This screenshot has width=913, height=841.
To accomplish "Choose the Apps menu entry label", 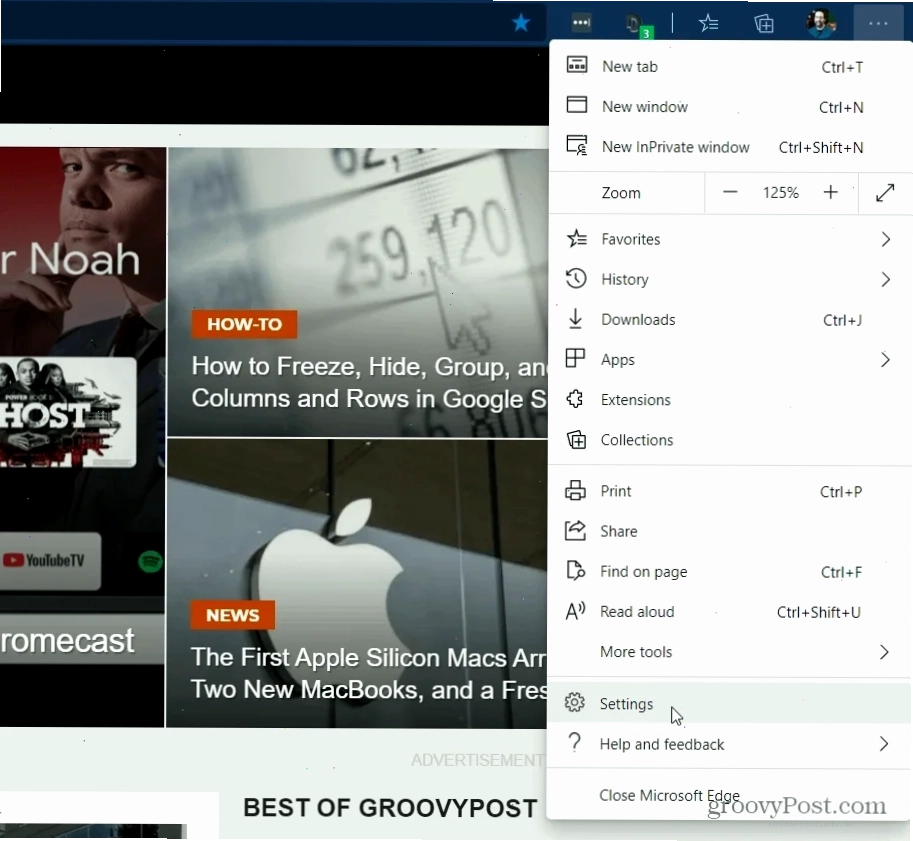I will click(x=618, y=360).
